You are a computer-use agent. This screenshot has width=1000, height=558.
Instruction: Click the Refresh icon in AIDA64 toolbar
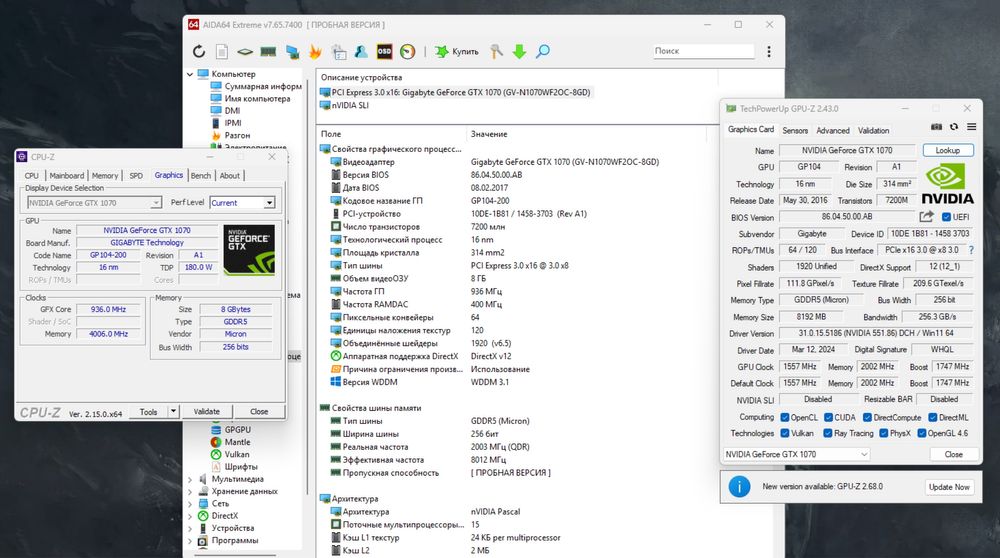(199, 52)
